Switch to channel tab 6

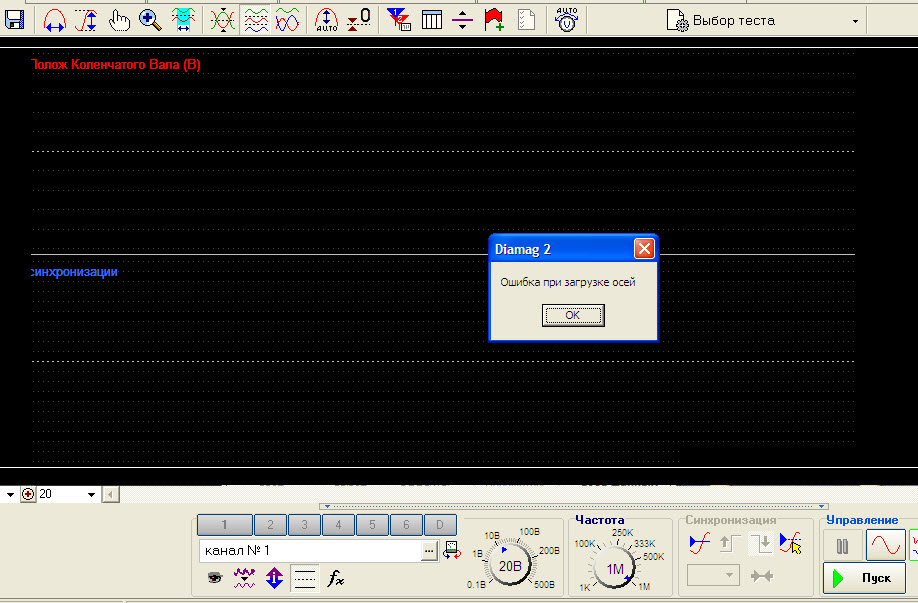coord(406,525)
